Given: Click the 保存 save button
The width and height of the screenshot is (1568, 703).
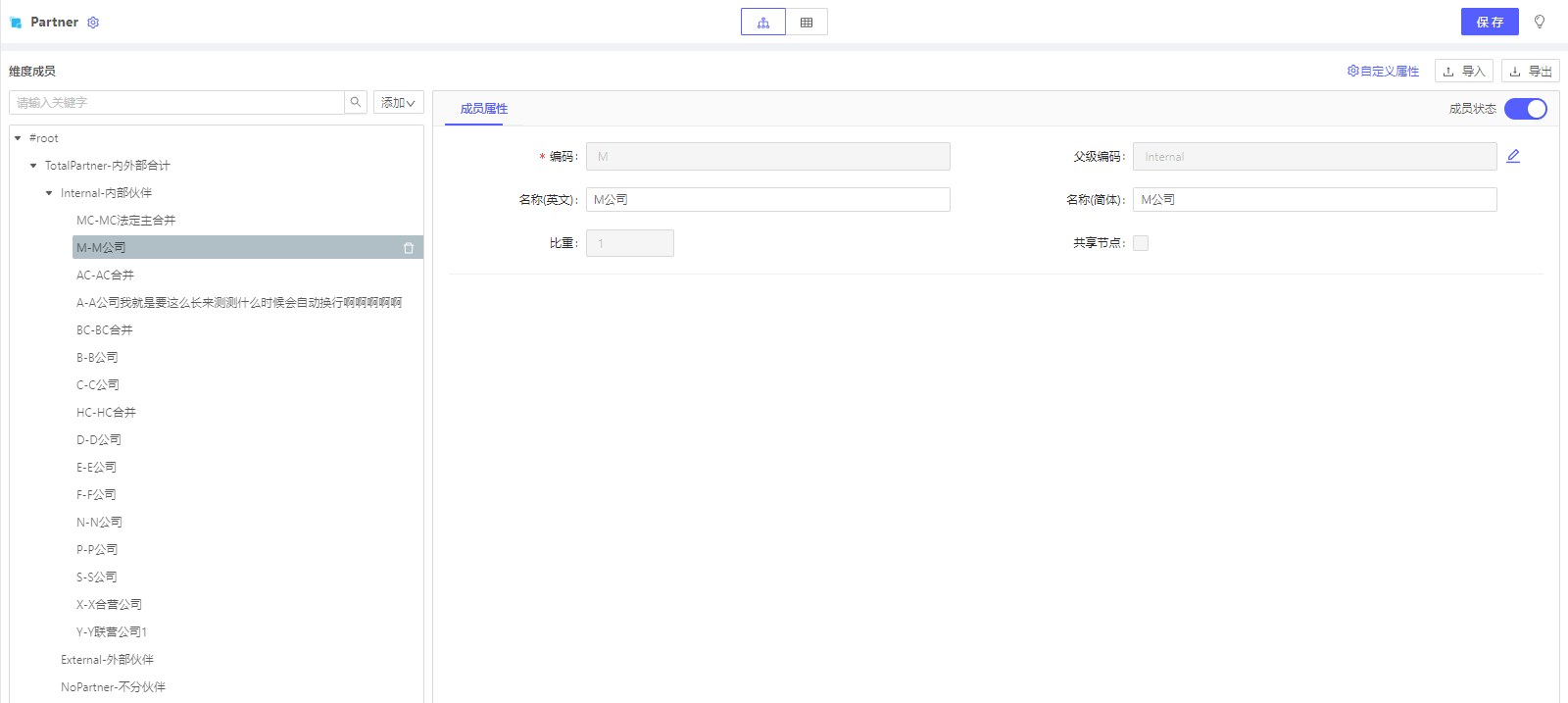Looking at the screenshot, I should (x=1490, y=22).
